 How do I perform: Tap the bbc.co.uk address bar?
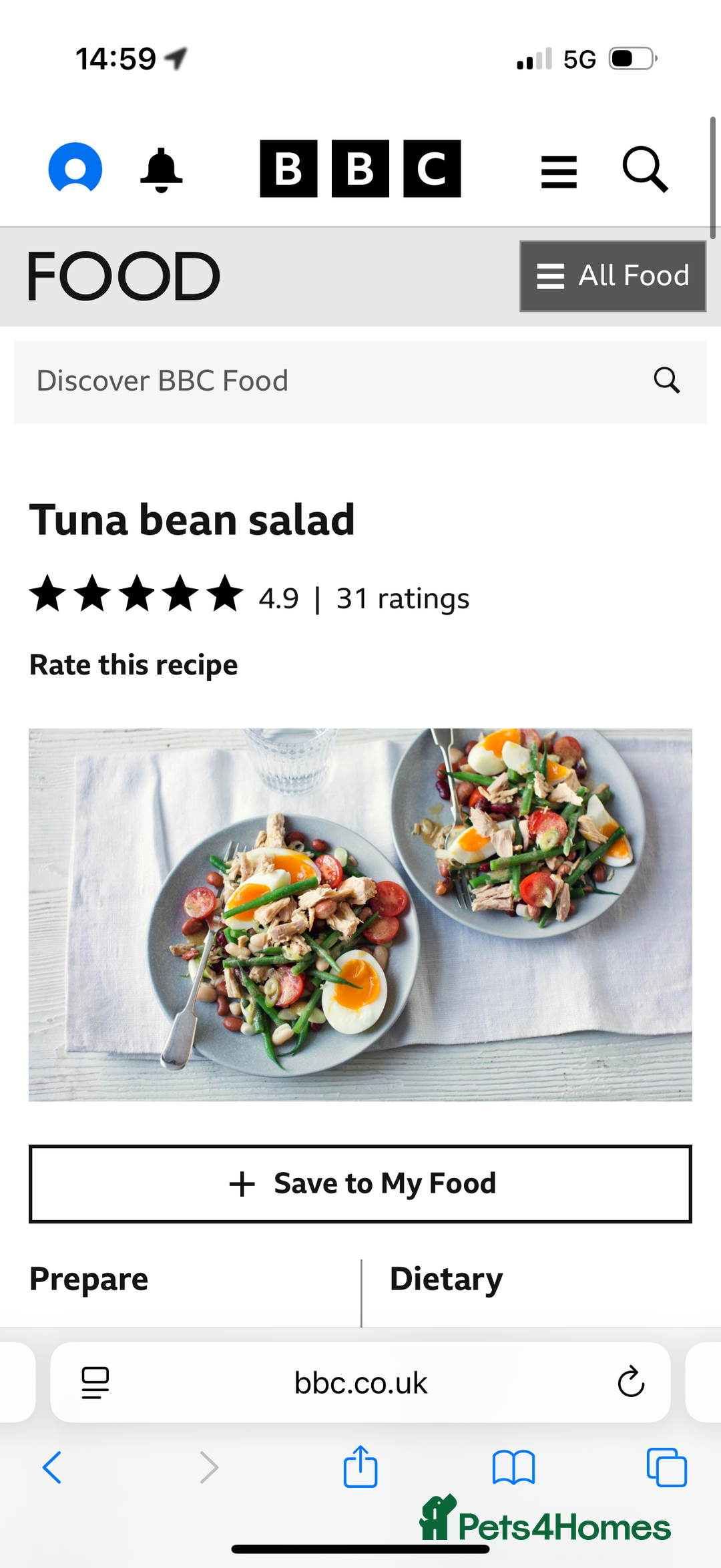360,1383
